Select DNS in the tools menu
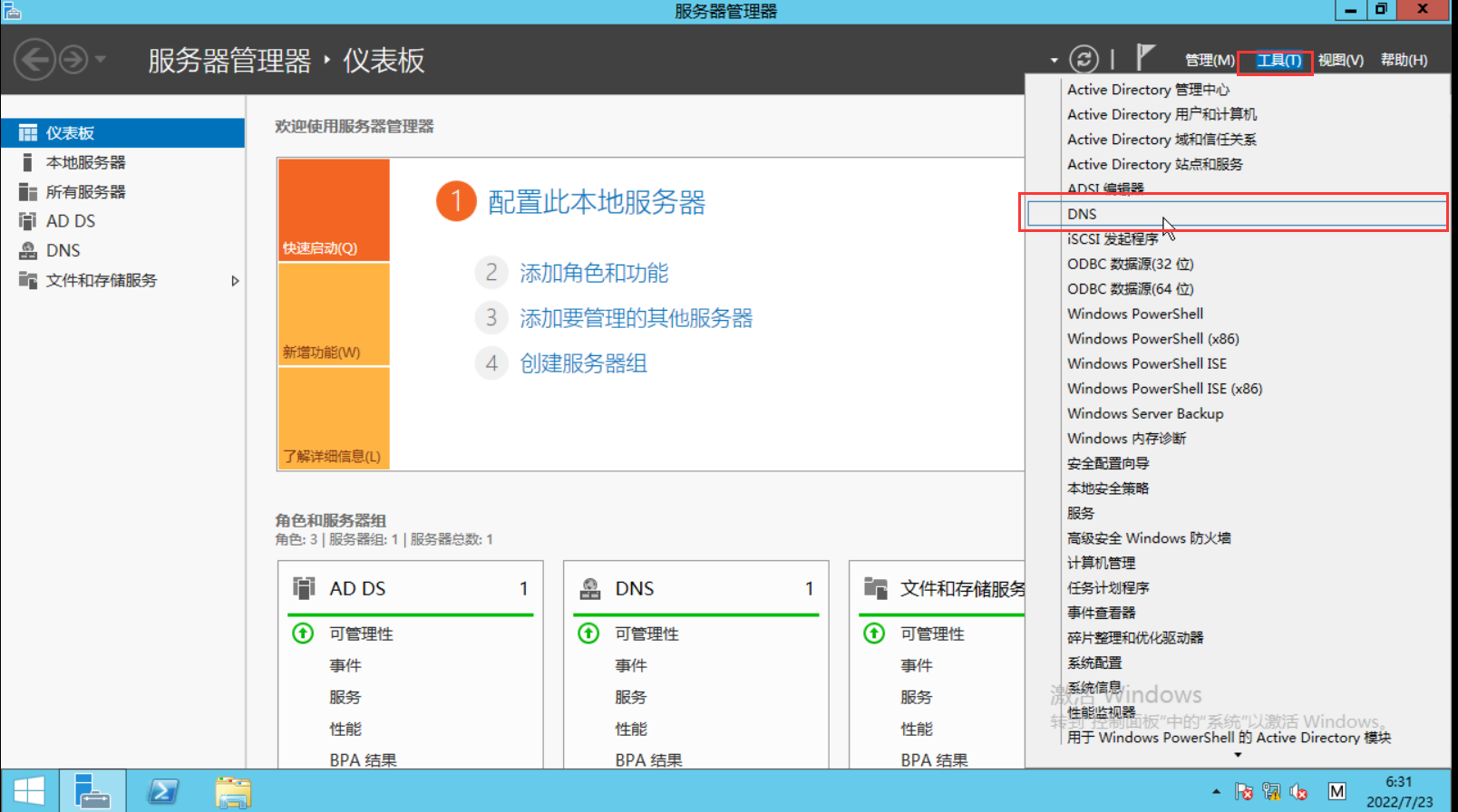This screenshot has height=812, width=1458. [x=1237, y=214]
